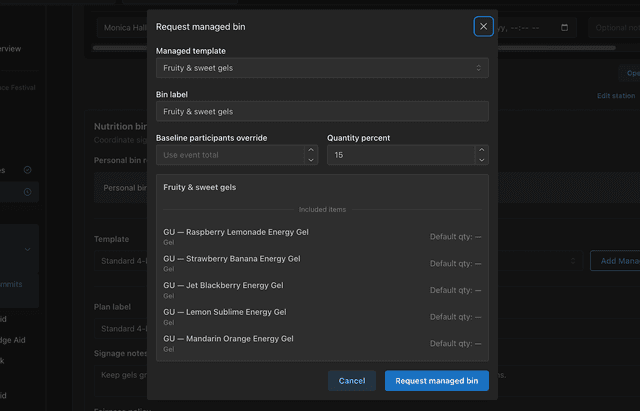Increase the Baseline participants override value
This screenshot has height=411, width=640.
coord(311,151)
